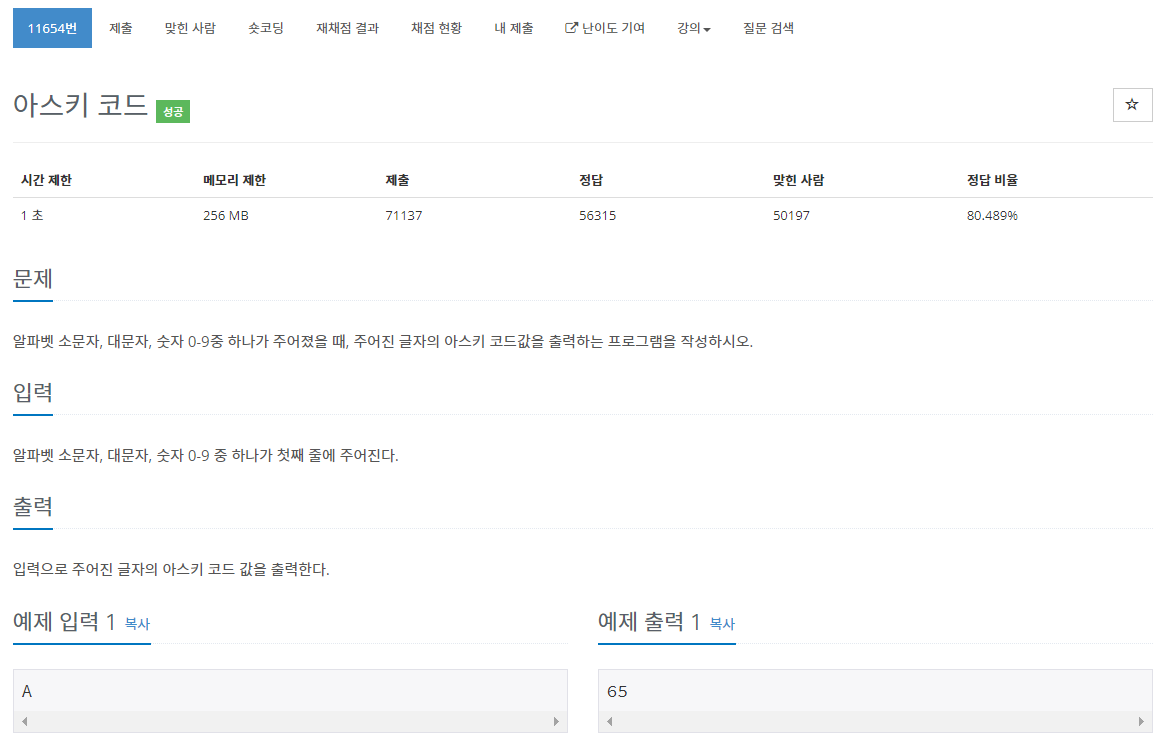Open 채점 현황 tab
Viewport: 1168px width, 748px height.
click(x=437, y=28)
